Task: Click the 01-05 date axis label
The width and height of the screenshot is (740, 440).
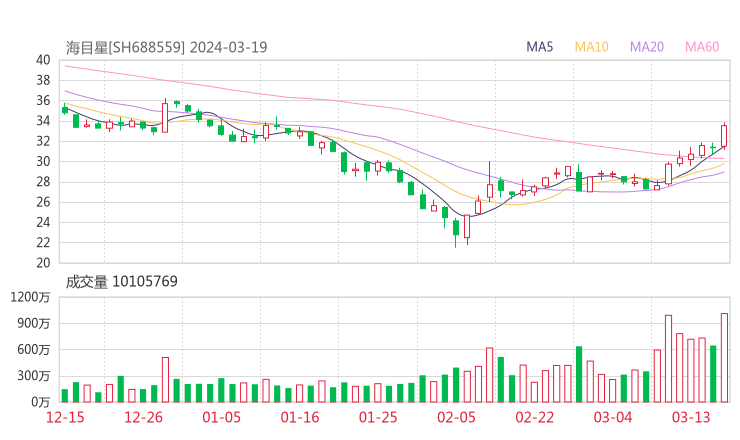Action: coord(221,417)
